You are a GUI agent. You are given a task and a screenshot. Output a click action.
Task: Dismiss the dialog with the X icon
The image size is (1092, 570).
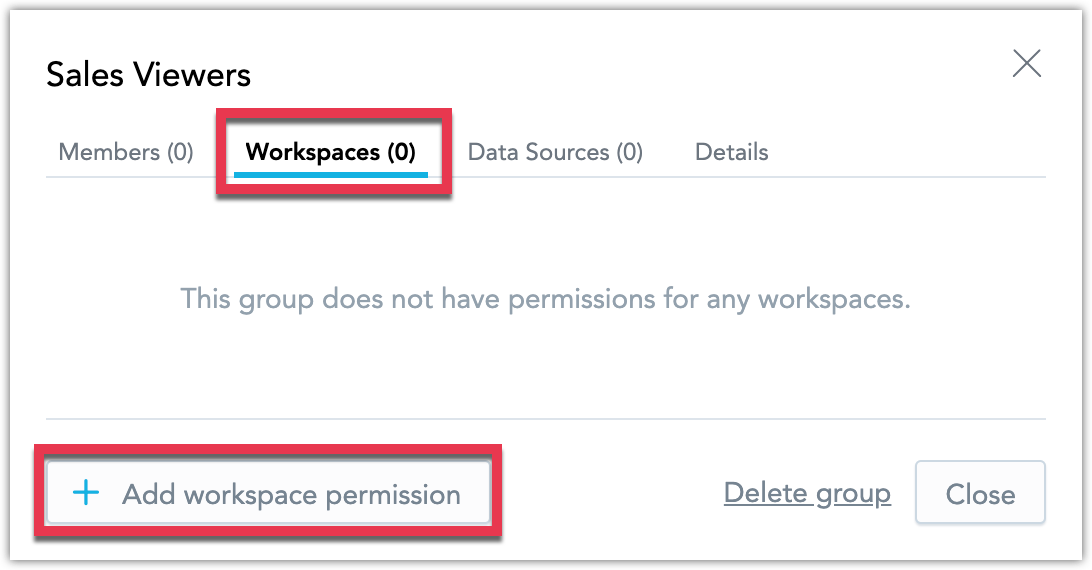click(x=1027, y=63)
